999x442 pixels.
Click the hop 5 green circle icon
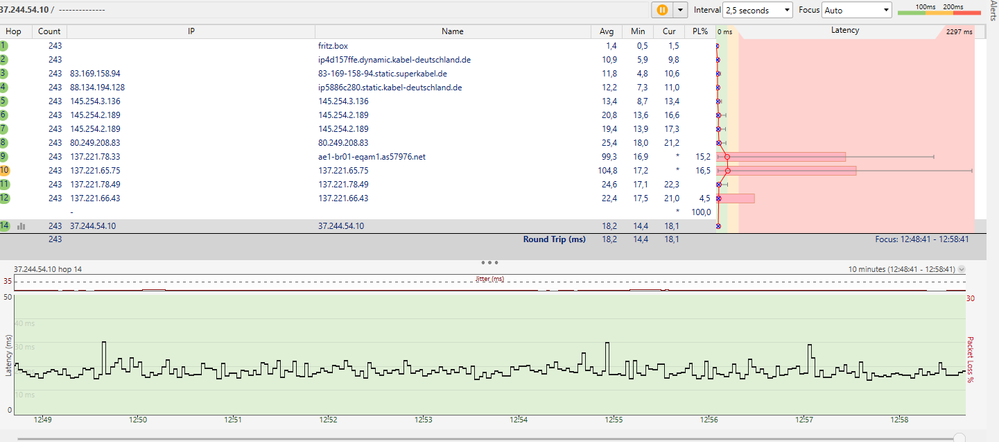coord(5,101)
